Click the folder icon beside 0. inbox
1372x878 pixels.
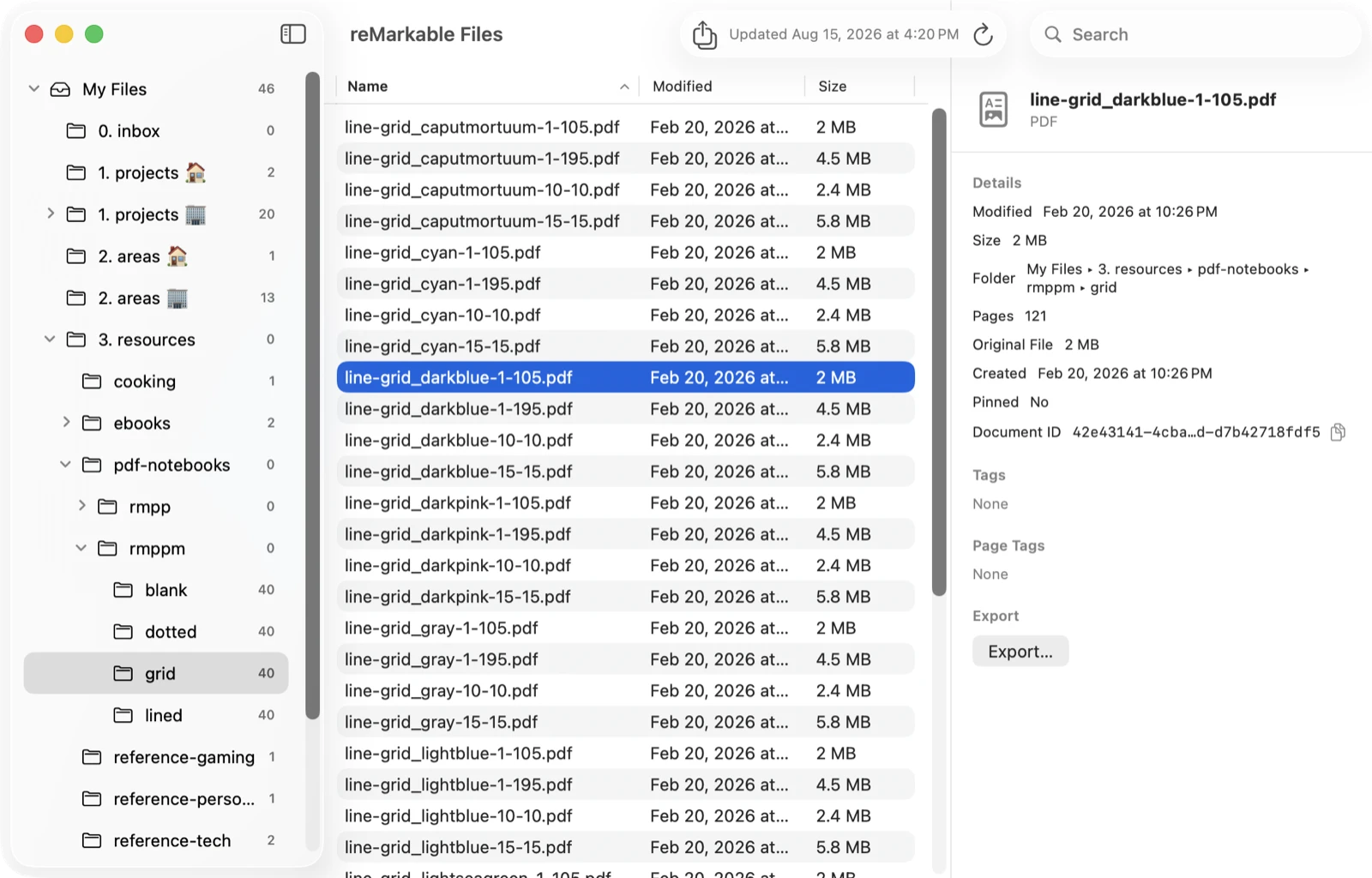point(76,131)
